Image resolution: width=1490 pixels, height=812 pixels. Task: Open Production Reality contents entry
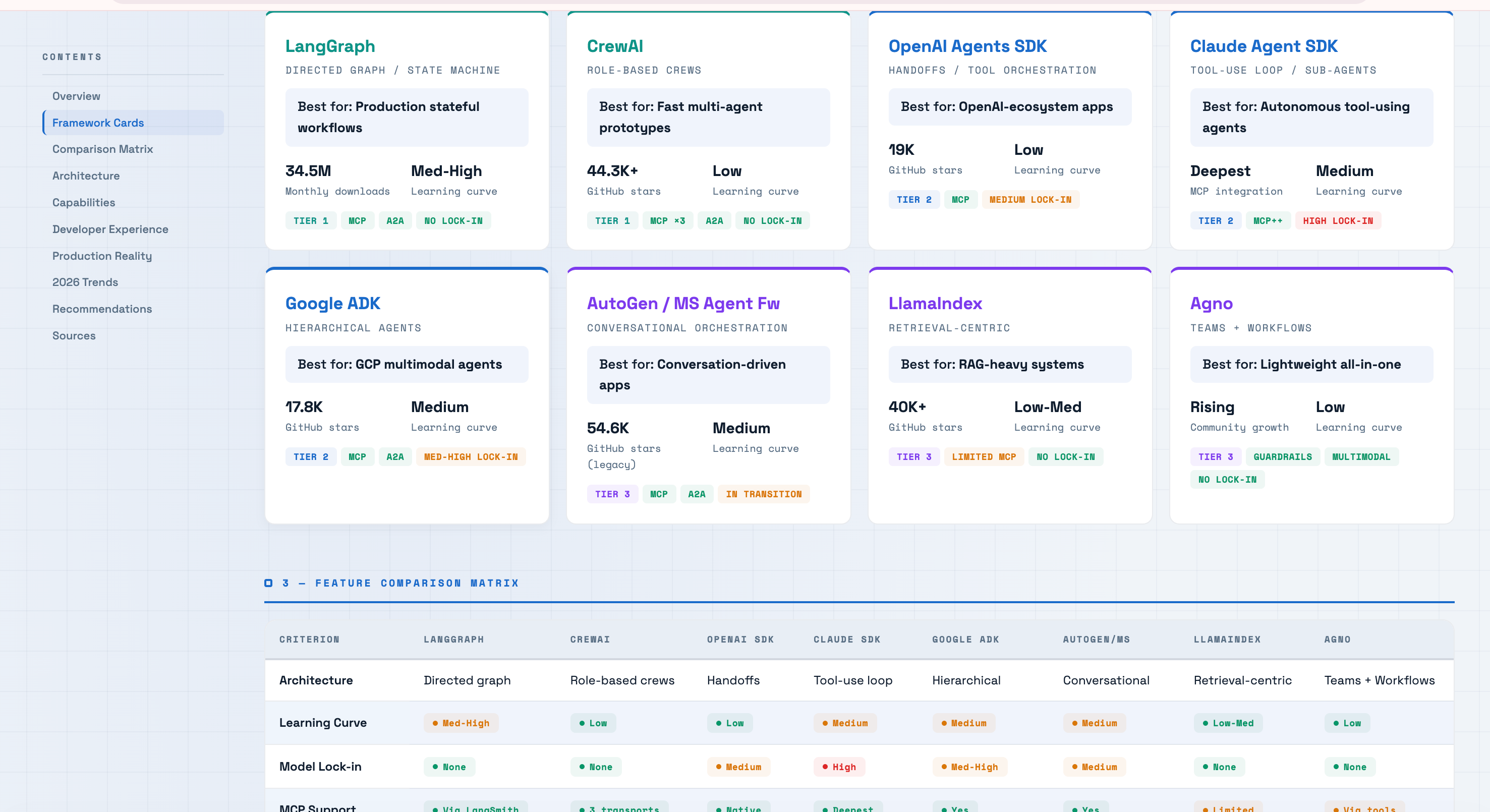click(102, 256)
